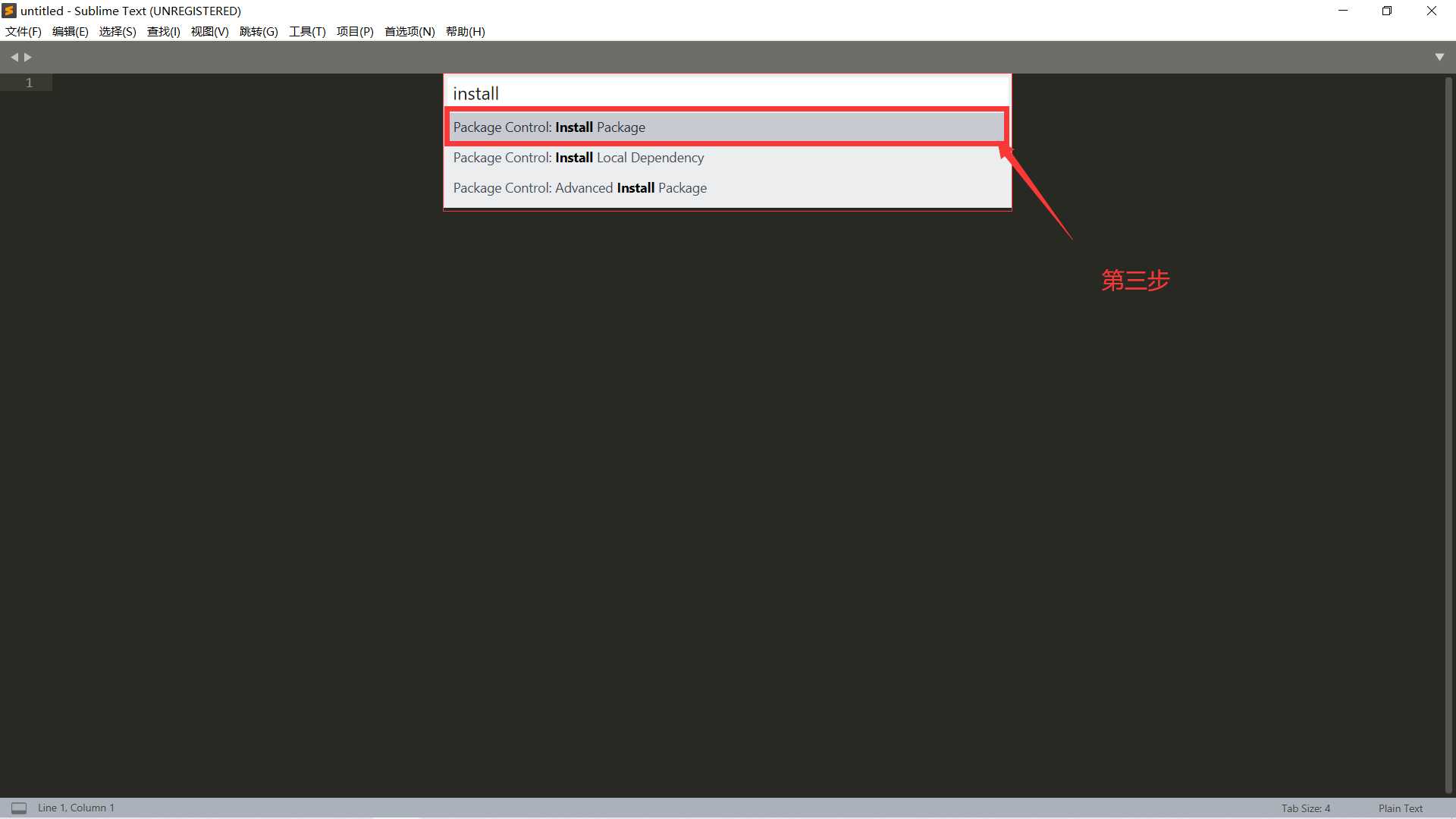Toggle the side bar panel switcher icon
1456x819 pixels.
coord(19,808)
